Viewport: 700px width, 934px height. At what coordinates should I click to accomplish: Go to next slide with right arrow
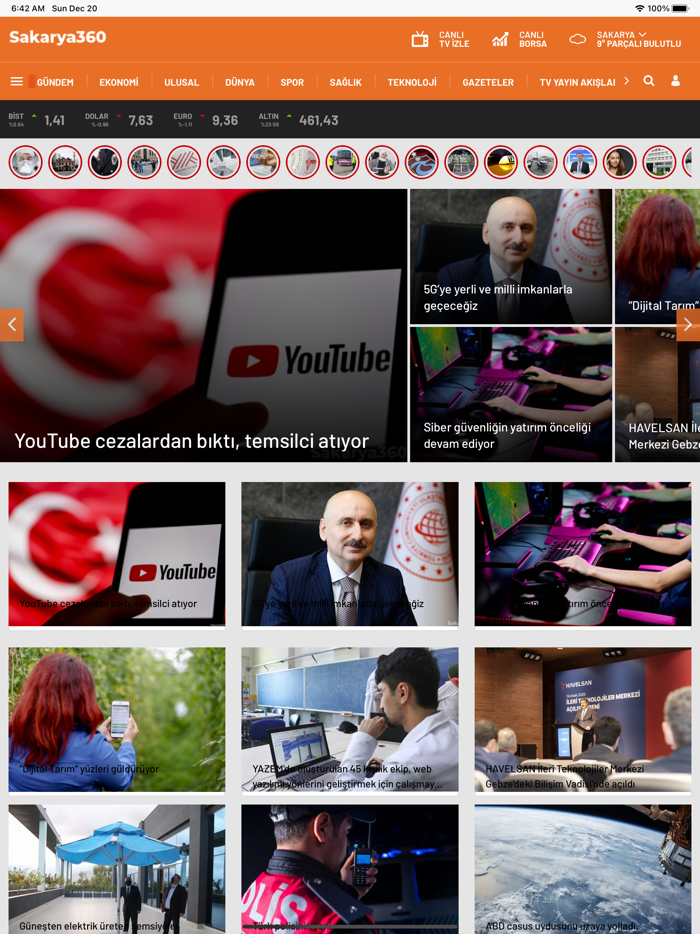(688, 325)
